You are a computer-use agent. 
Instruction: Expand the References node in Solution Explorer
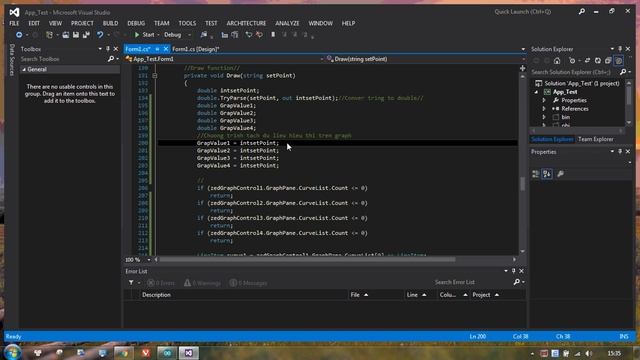point(544,109)
